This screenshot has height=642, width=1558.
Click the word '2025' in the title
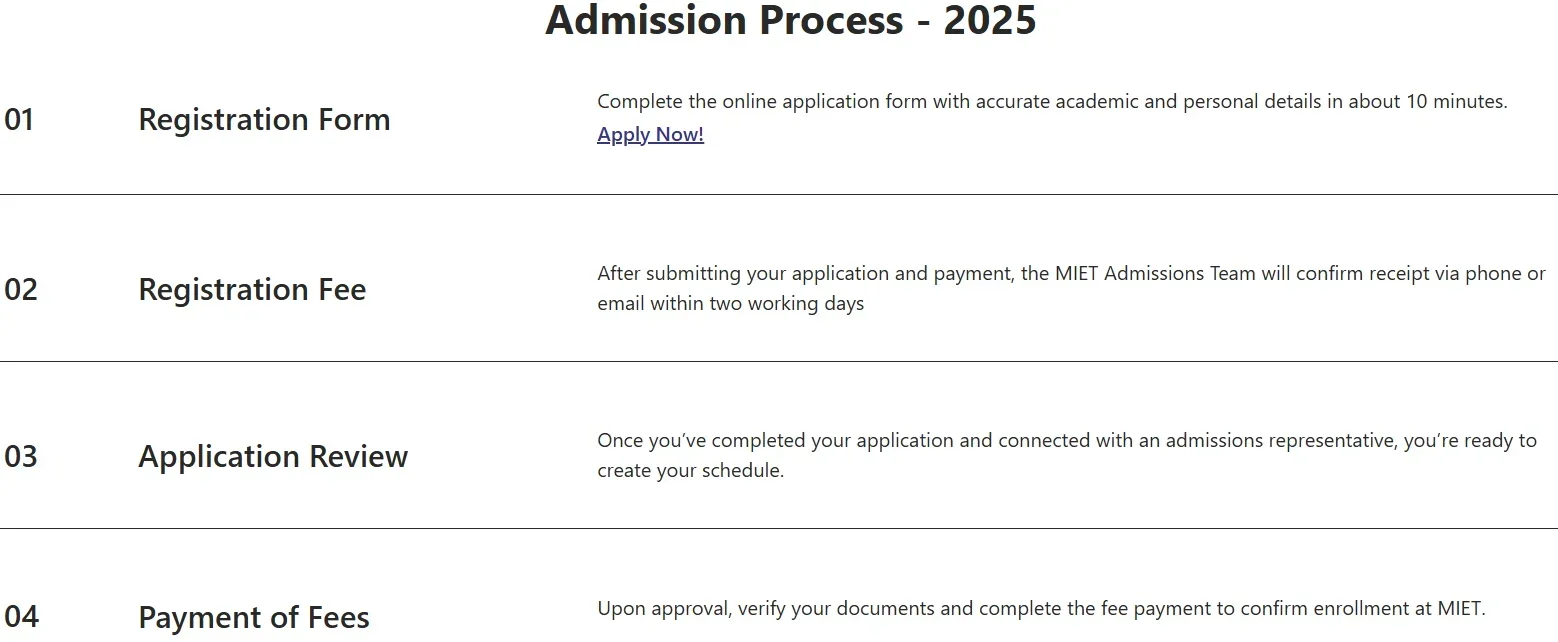click(989, 20)
